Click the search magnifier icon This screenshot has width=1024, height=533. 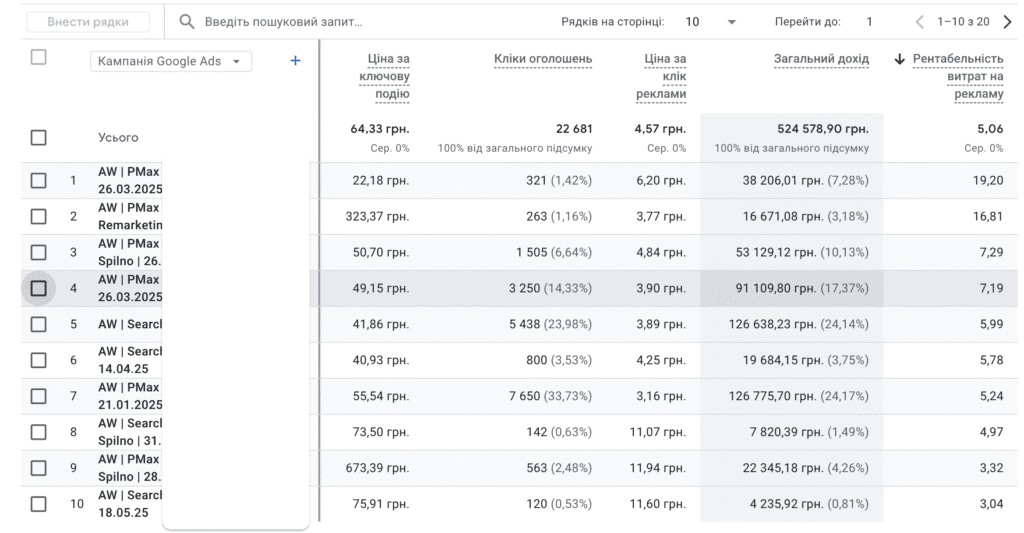point(186,21)
